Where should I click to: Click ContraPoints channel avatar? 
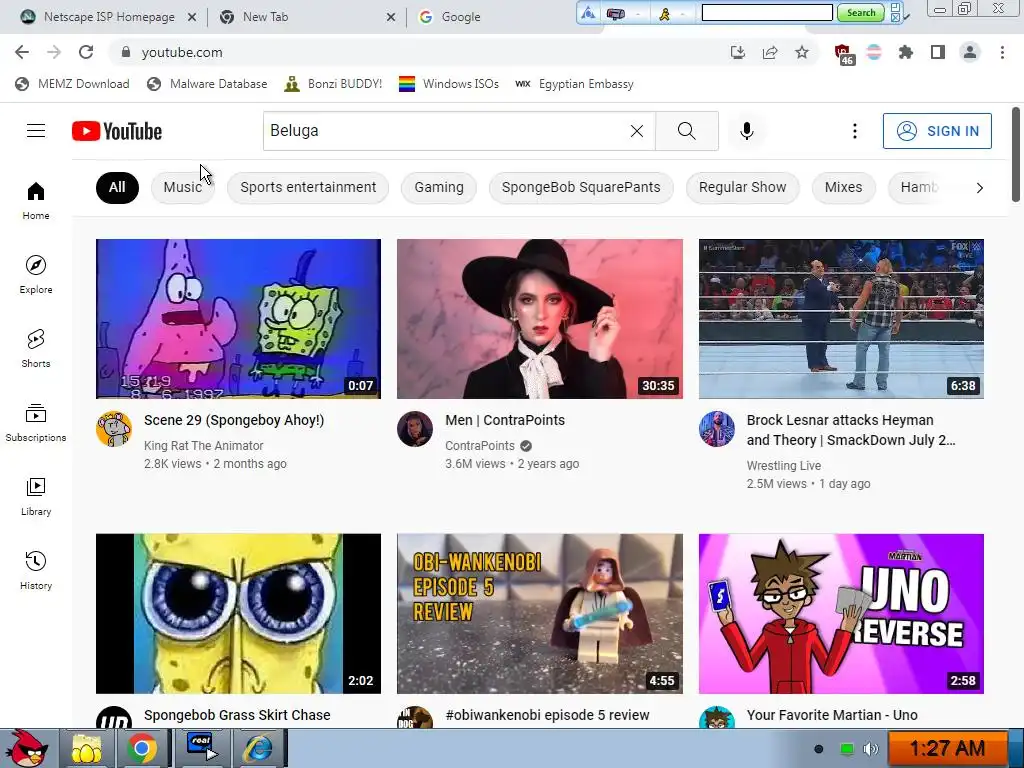point(415,429)
